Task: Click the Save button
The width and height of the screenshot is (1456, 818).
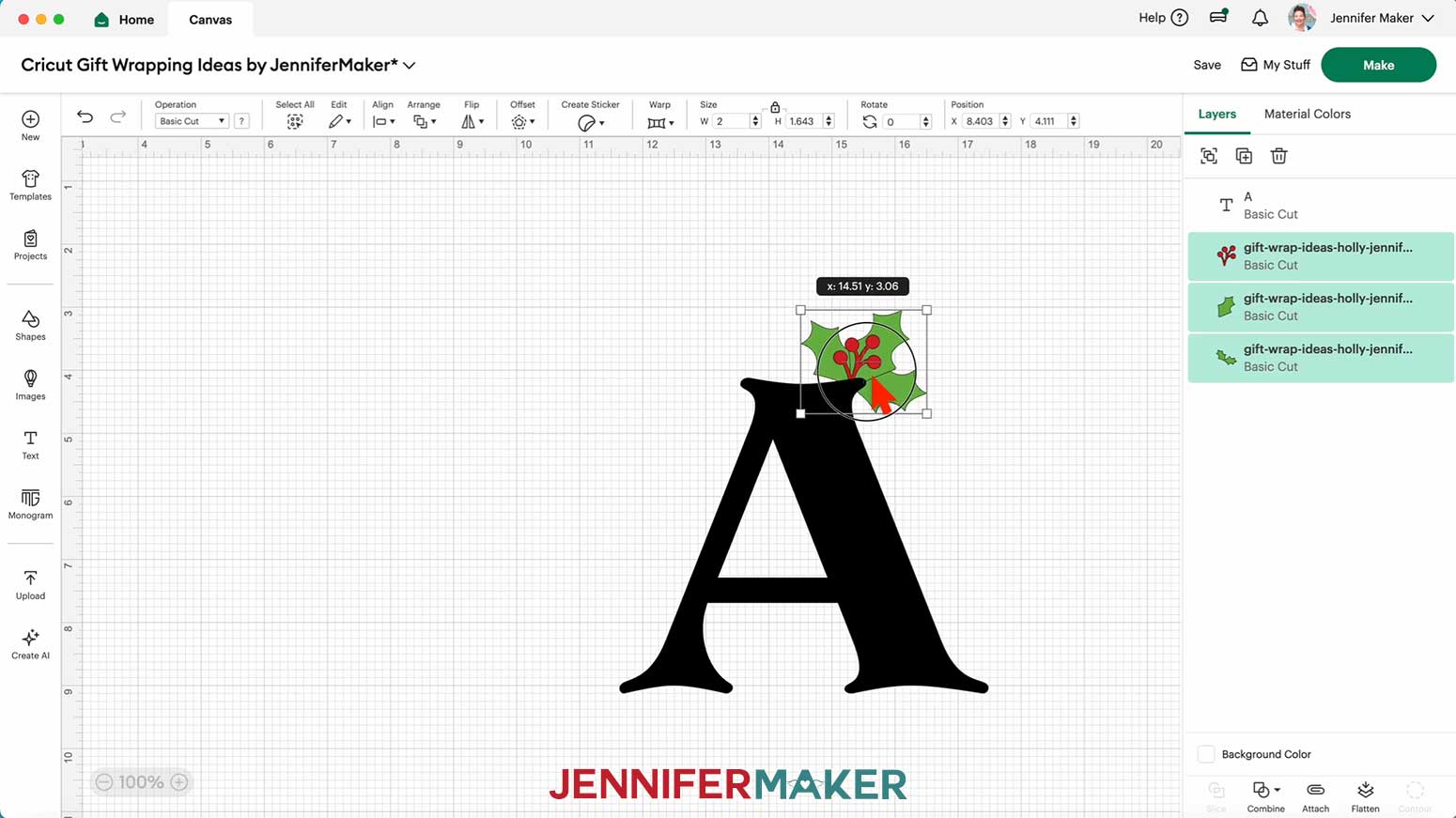Action: pos(1207,65)
